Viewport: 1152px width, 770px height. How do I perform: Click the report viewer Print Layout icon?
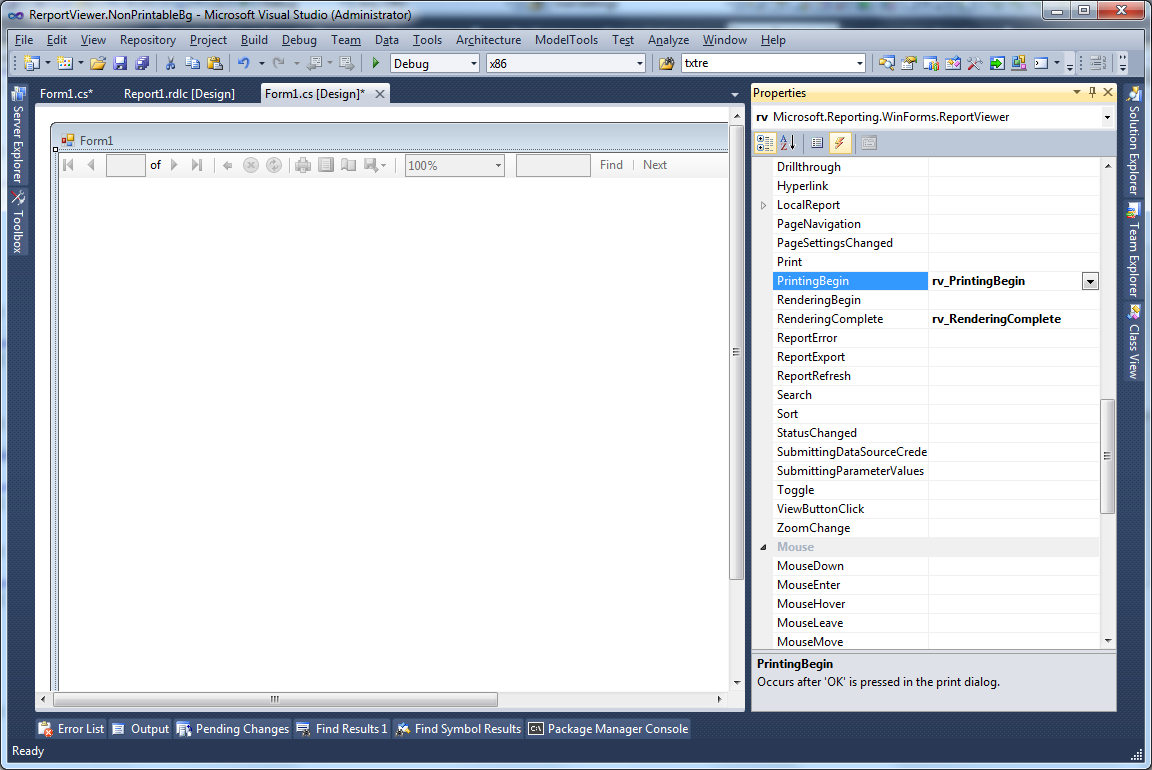point(325,165)
